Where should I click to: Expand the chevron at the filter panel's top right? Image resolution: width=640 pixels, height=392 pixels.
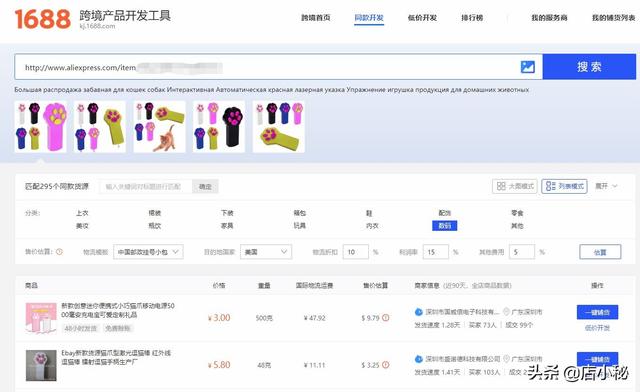615,186
